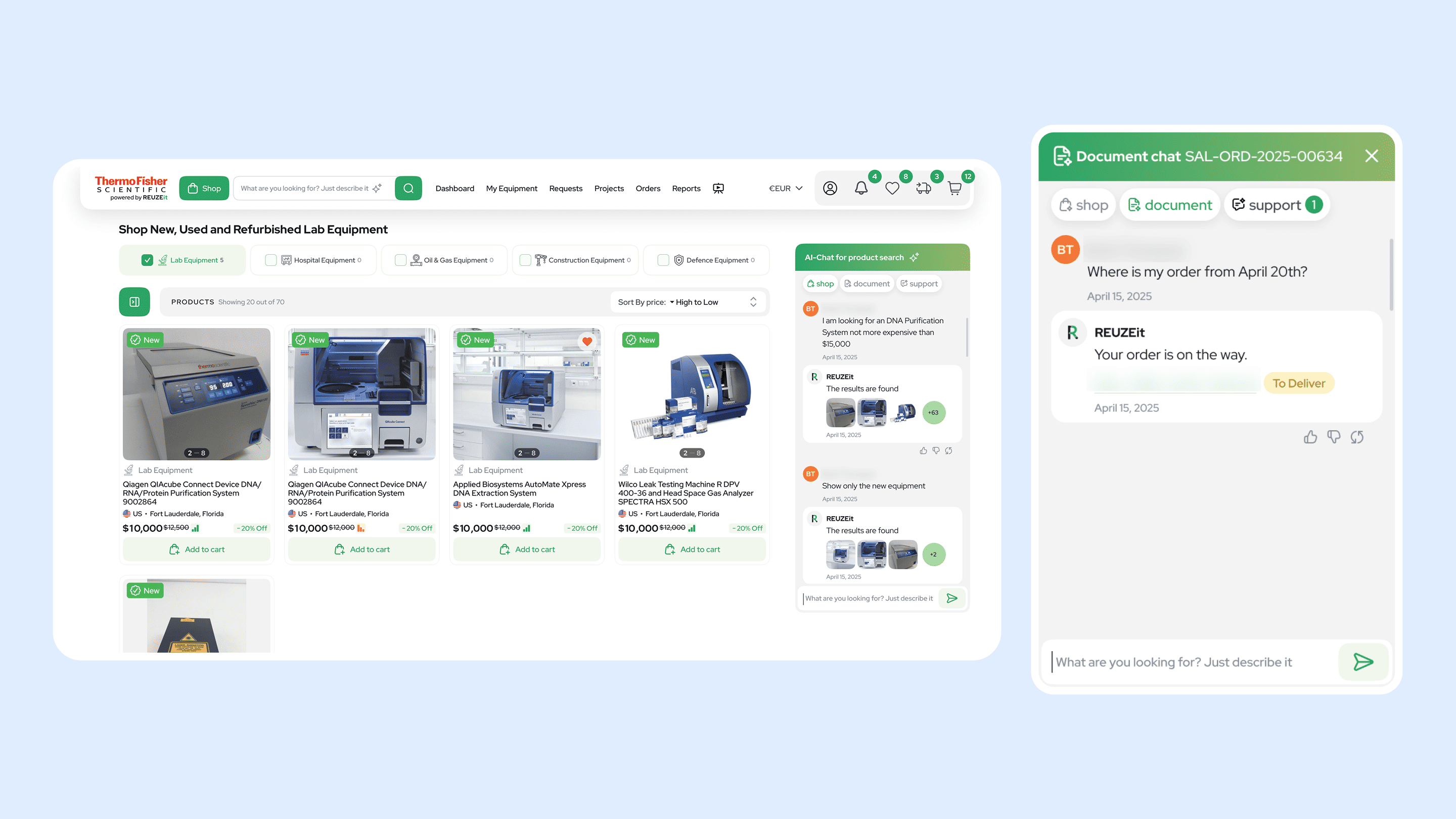Click the green search magnifier button
Viewport: 1456px width, 819px height.
(408, 188)
